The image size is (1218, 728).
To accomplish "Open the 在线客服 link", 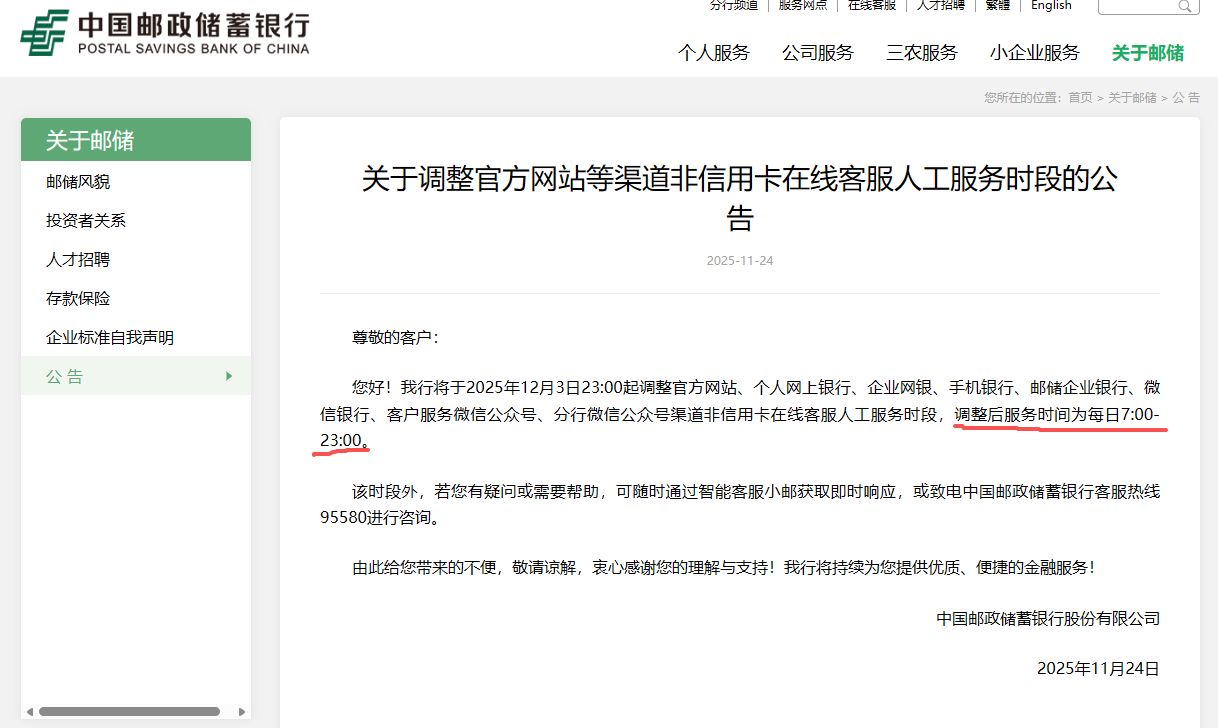I will coord(870,4).
